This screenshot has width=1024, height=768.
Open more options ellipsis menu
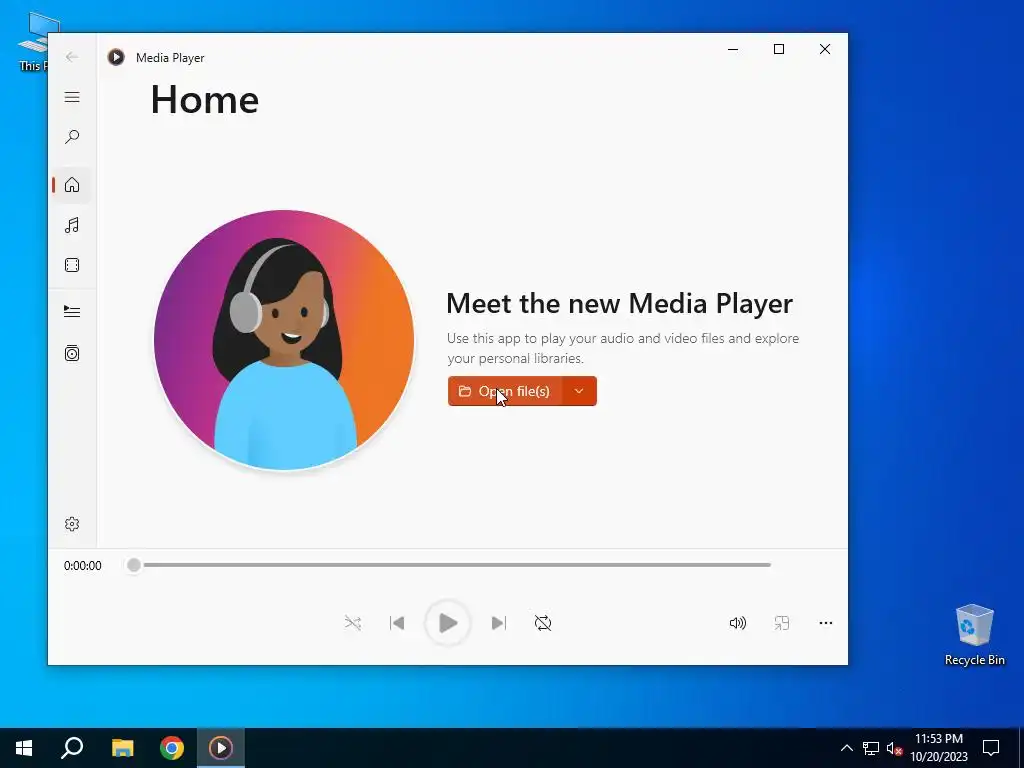coord(825,623)
